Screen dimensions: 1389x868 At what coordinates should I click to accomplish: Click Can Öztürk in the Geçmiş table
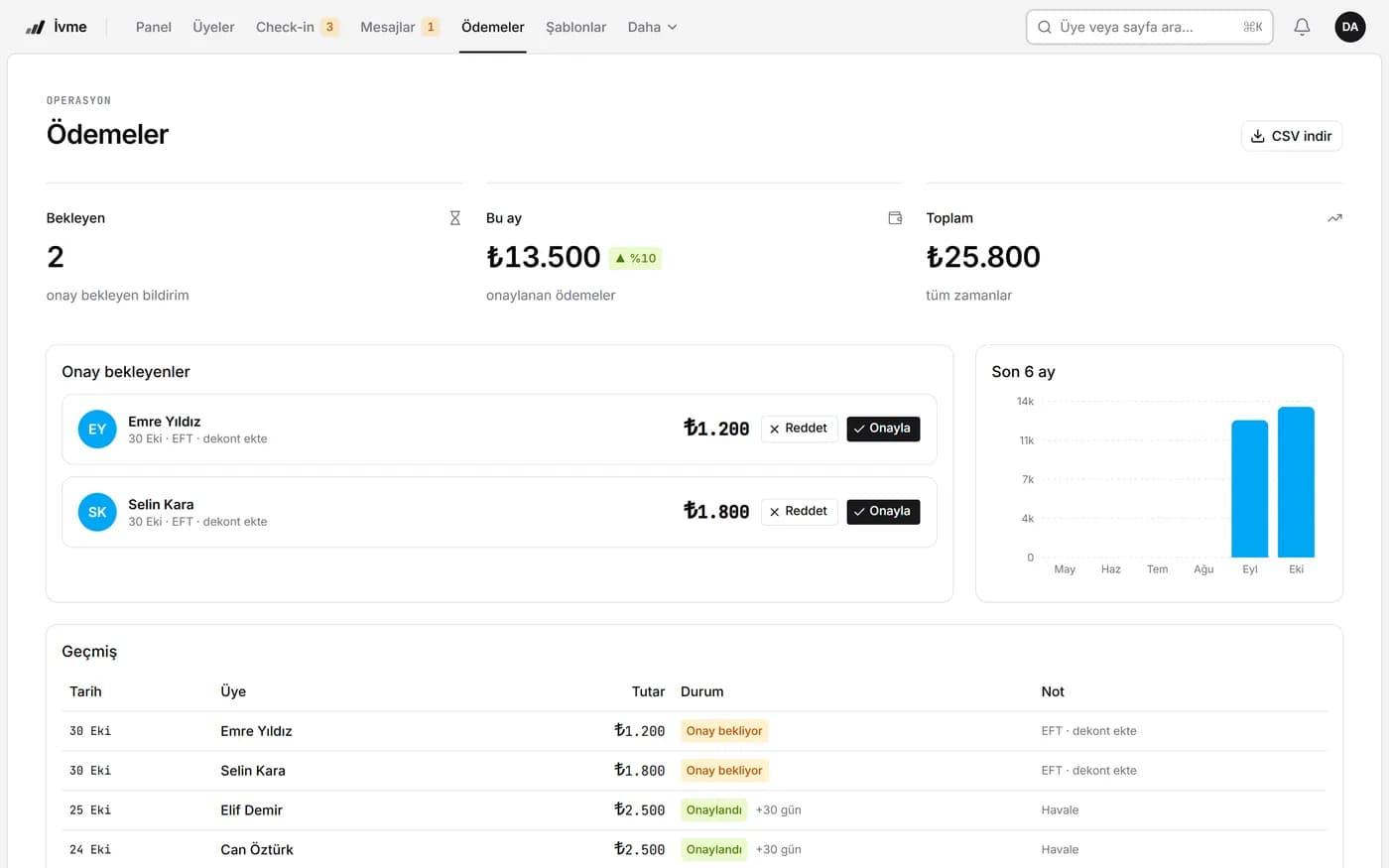(x=257, y=849)
